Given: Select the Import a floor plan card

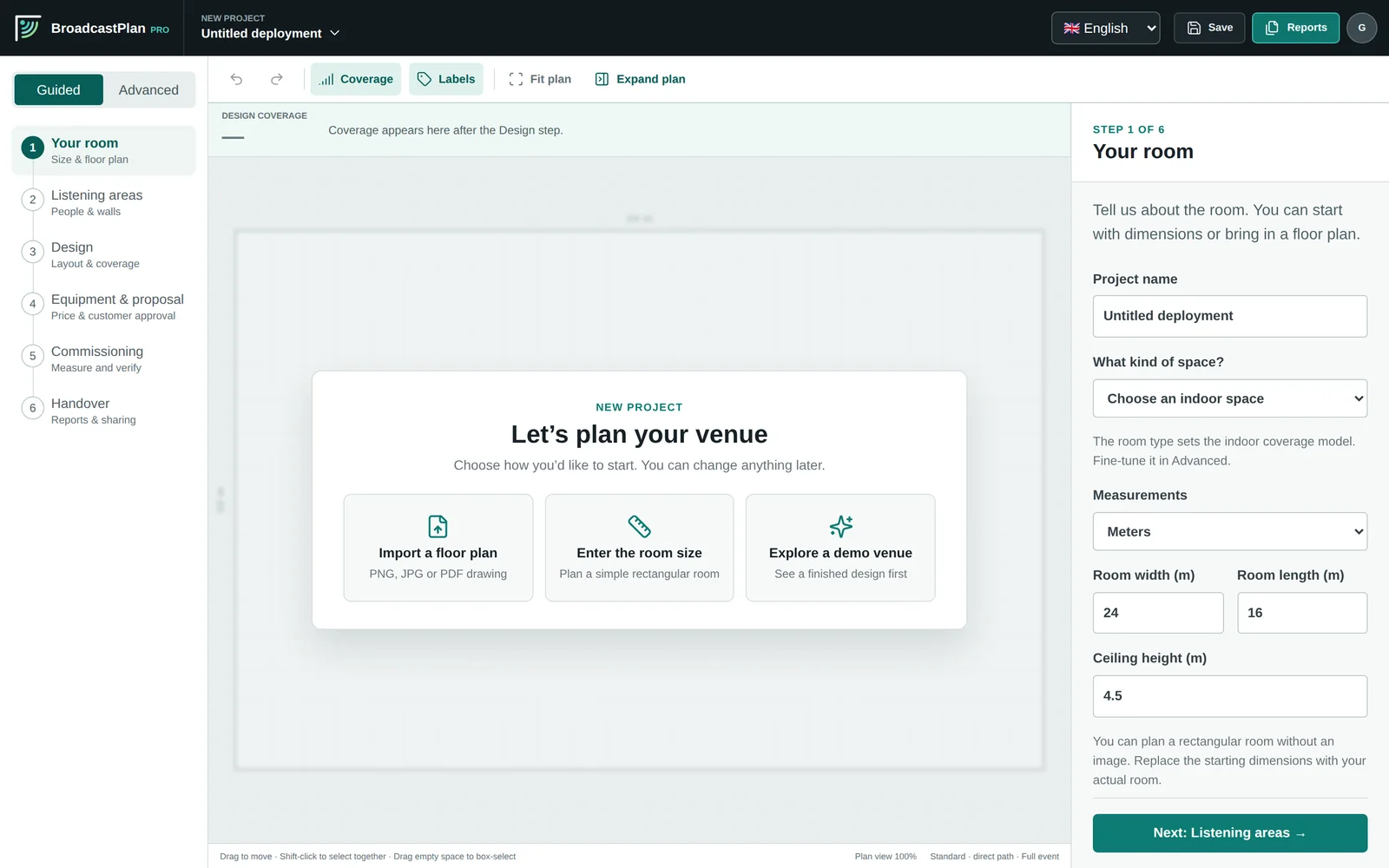Looking at the screenshot, I should point(438,548).
